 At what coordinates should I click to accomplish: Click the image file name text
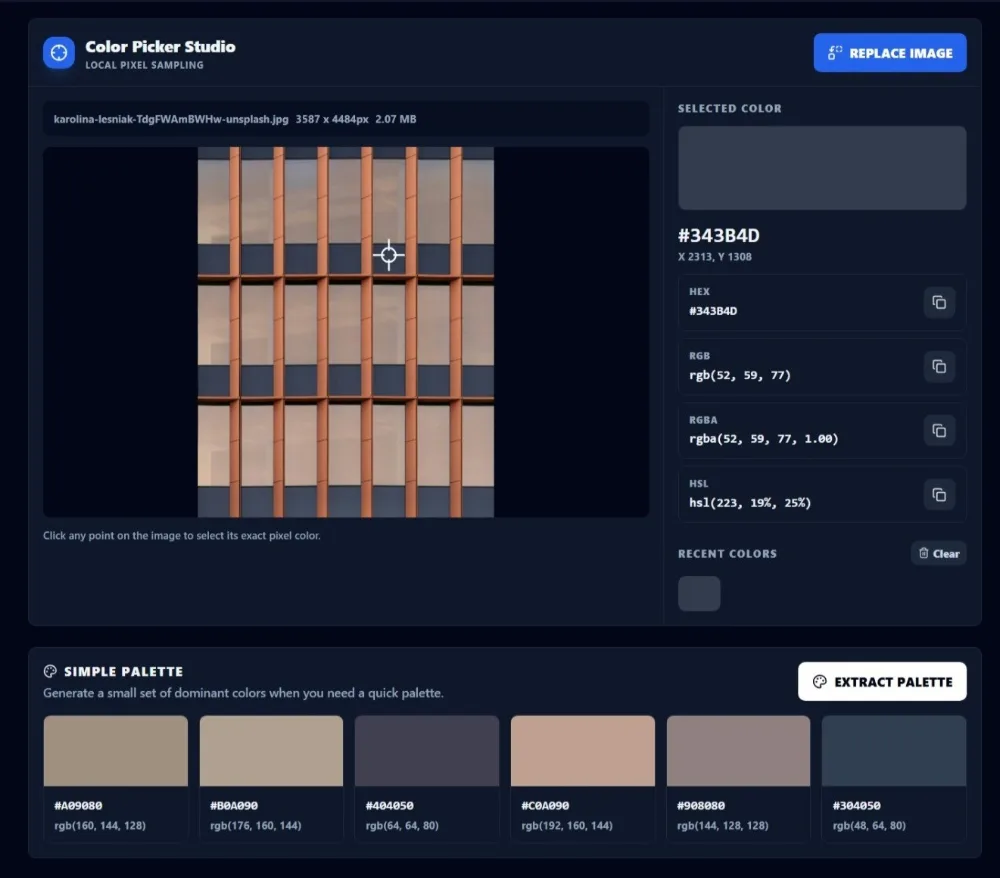[171, 119]
